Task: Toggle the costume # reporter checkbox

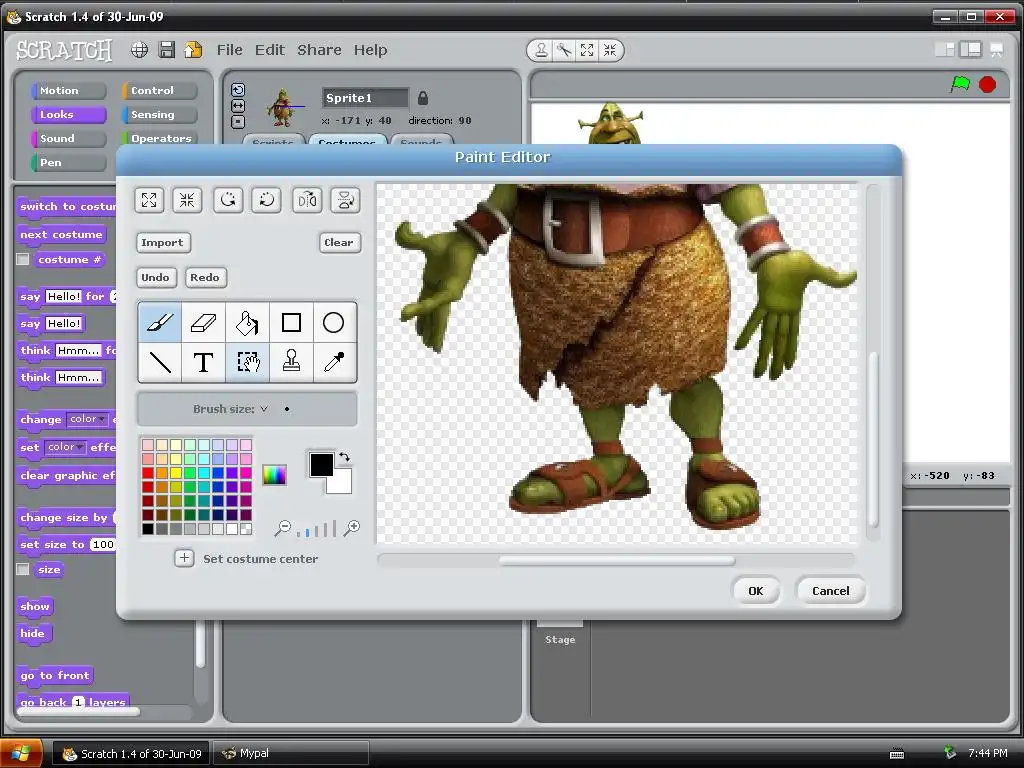Action: click(x=23, y=259)
